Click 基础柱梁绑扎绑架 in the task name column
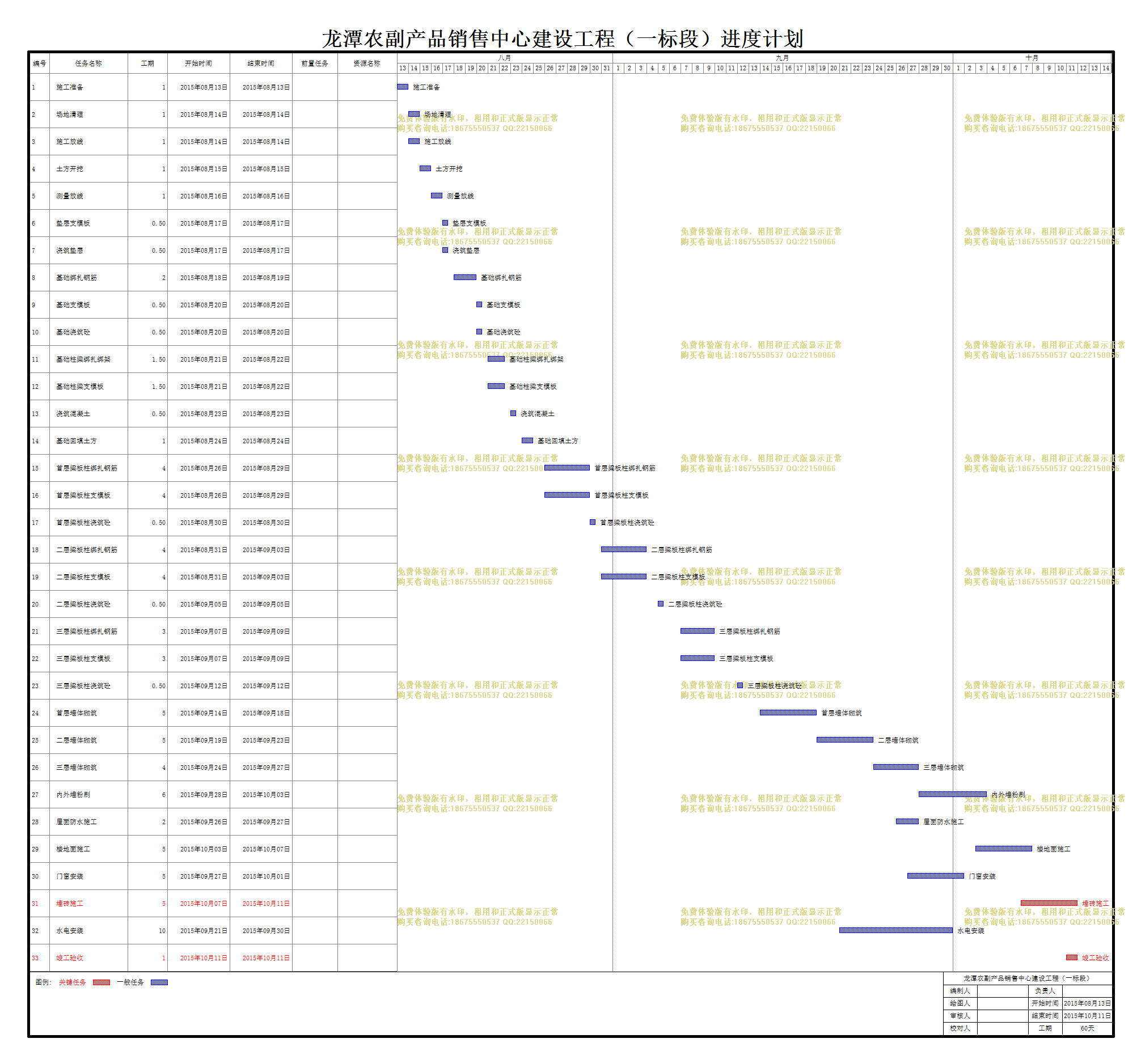The image size is (1141, 1064). coord(83,359)
